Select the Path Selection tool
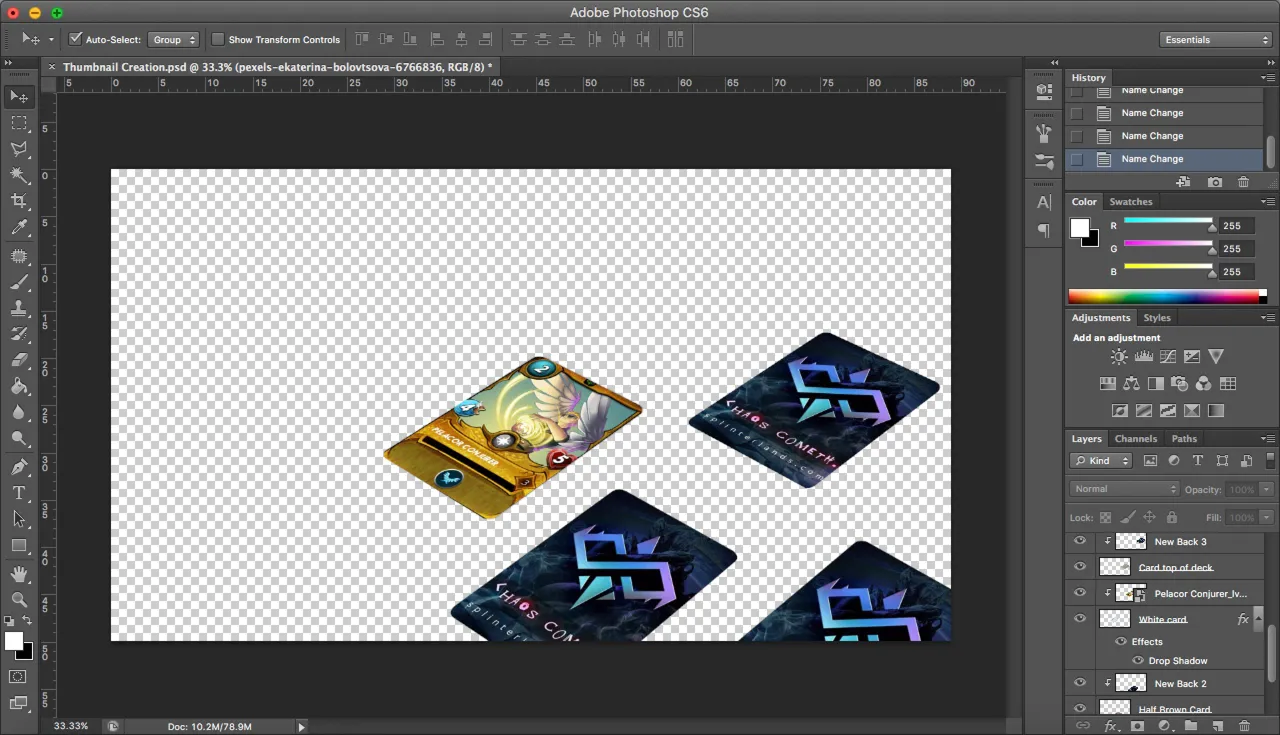 click(x=19, y=519)
